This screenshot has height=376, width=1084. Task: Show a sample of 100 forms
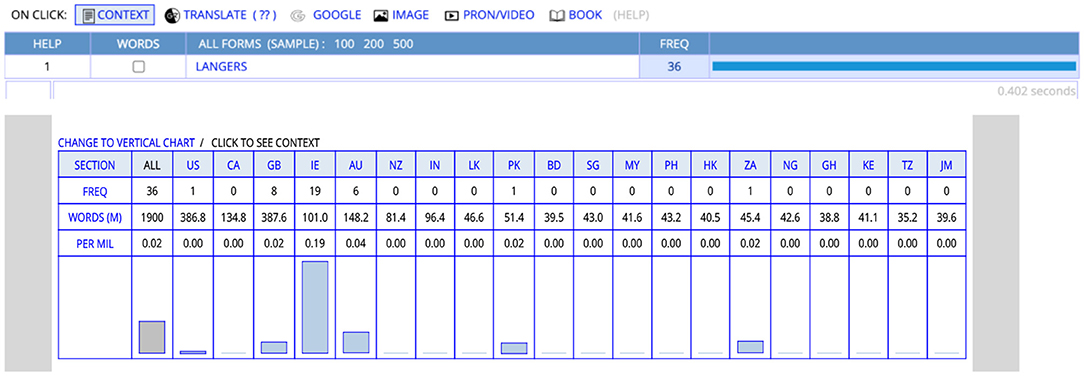click(x=344, y=44)
